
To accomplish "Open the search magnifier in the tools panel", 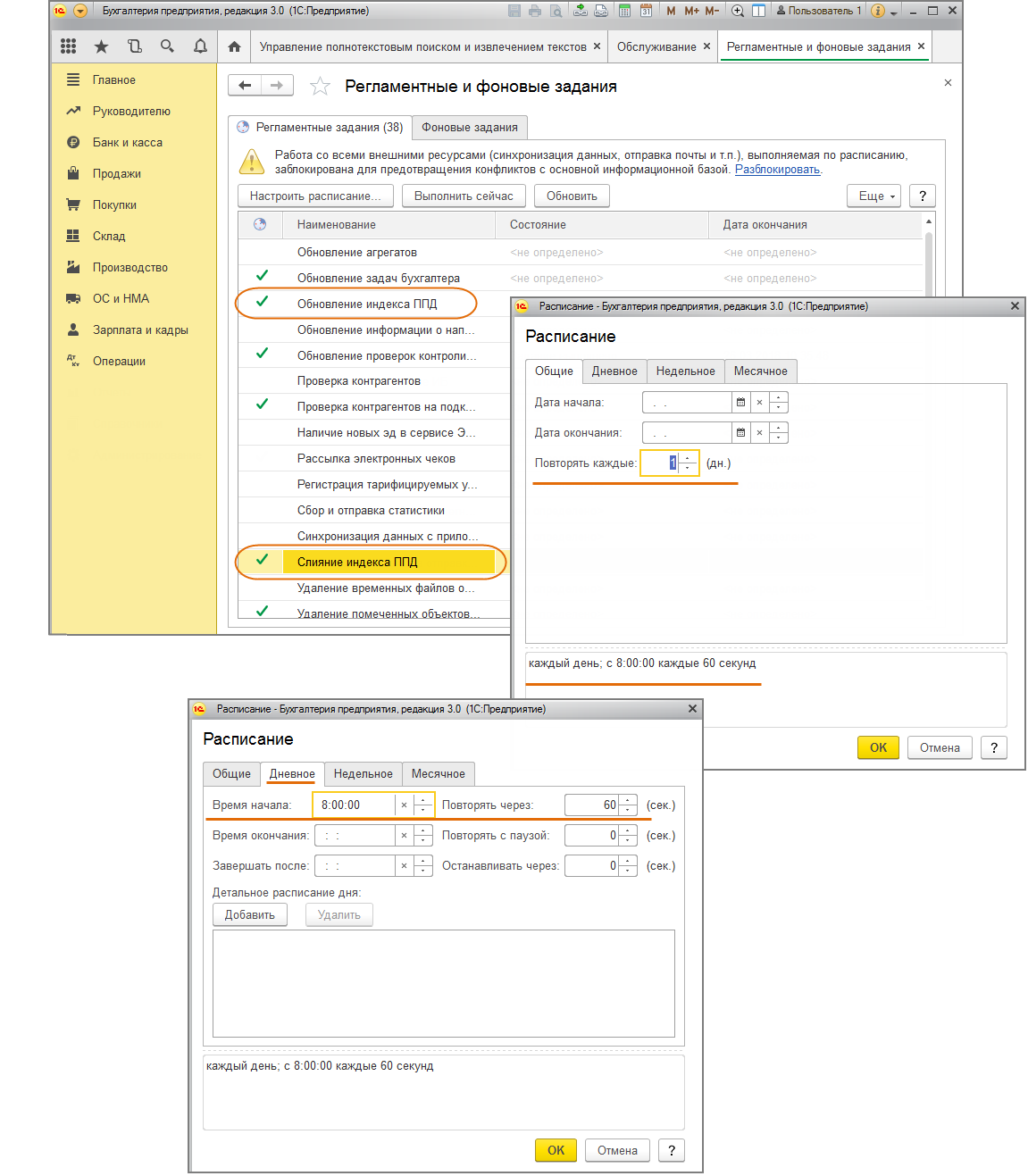I will tap(167, 46).
